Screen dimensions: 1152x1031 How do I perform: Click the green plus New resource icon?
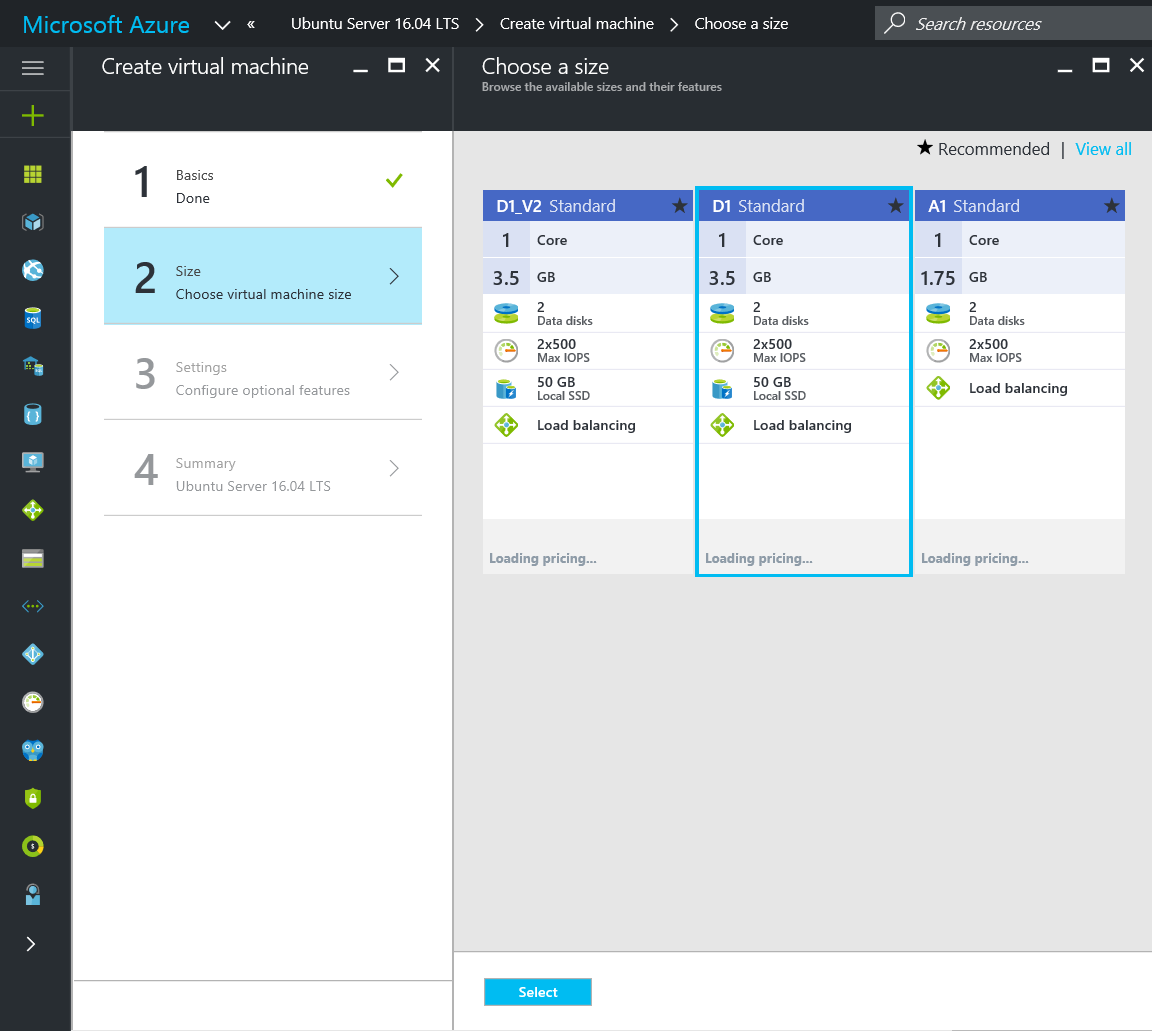pos(32,115)
